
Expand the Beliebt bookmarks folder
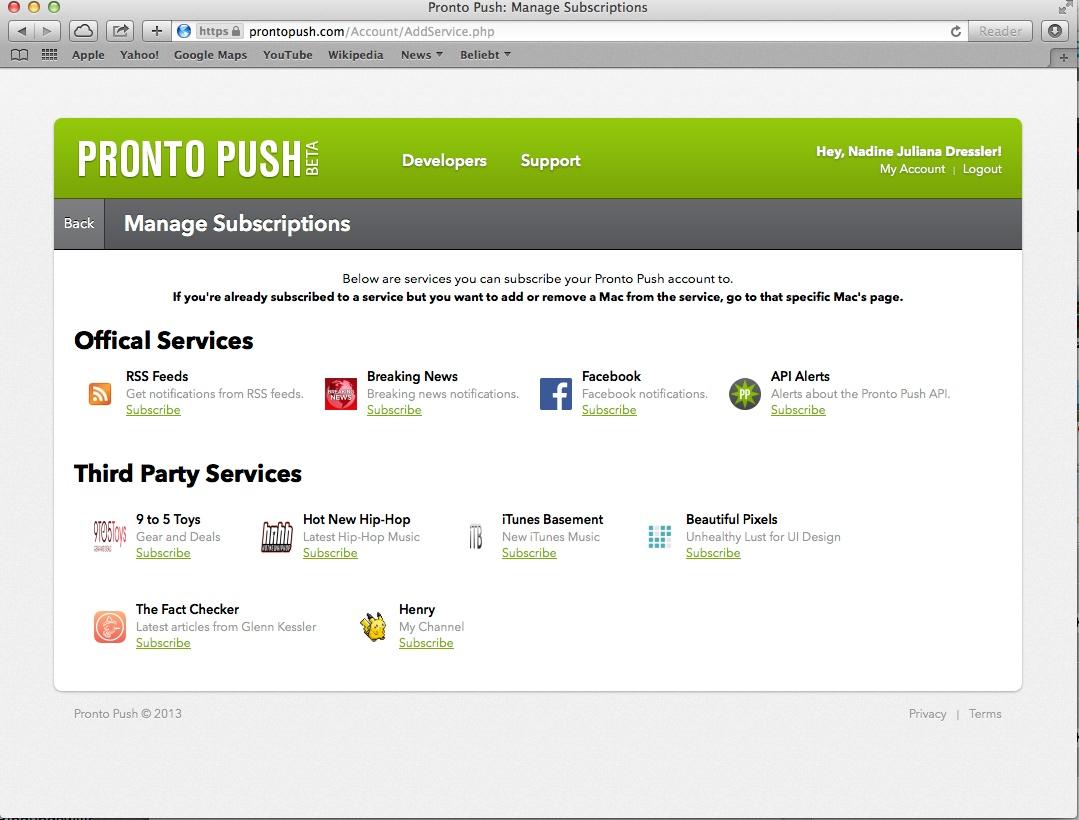pos(485,55)
